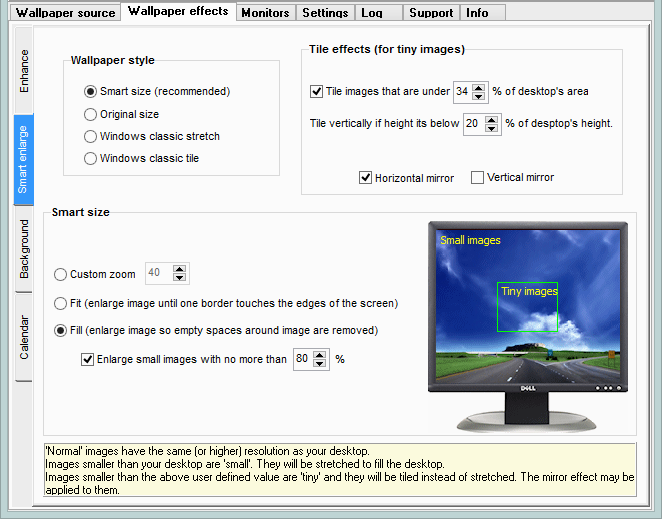
Task: Click the tile area percentage field
Action: [462, 92]
